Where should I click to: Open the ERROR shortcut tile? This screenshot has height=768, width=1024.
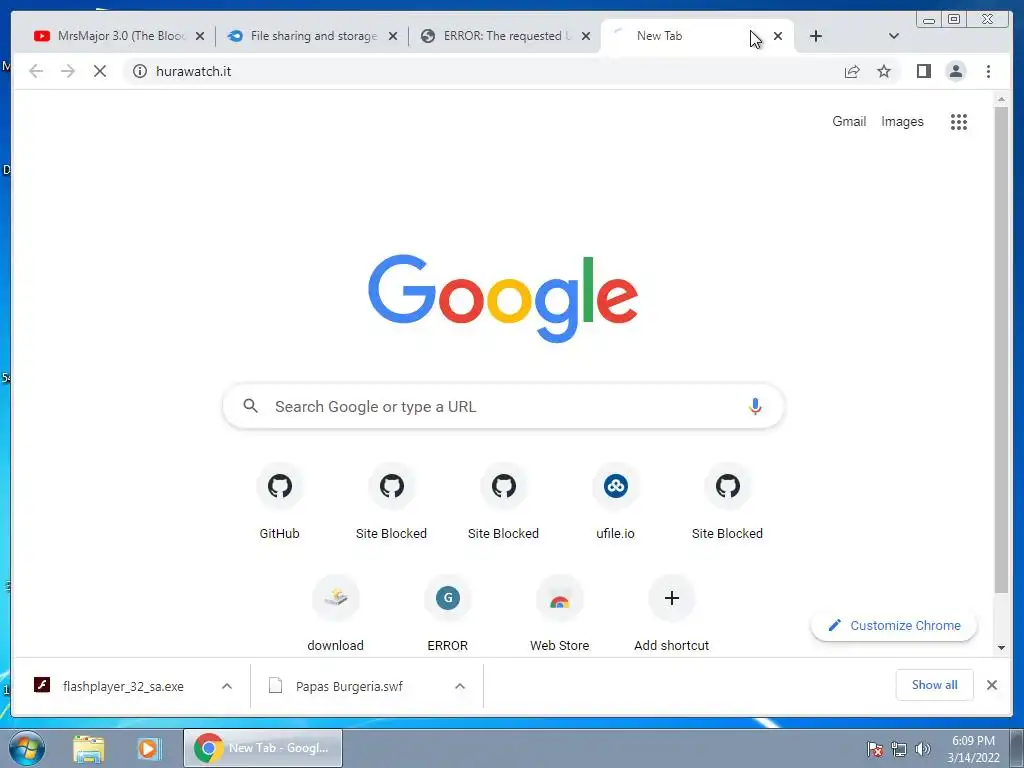[447, 613]
